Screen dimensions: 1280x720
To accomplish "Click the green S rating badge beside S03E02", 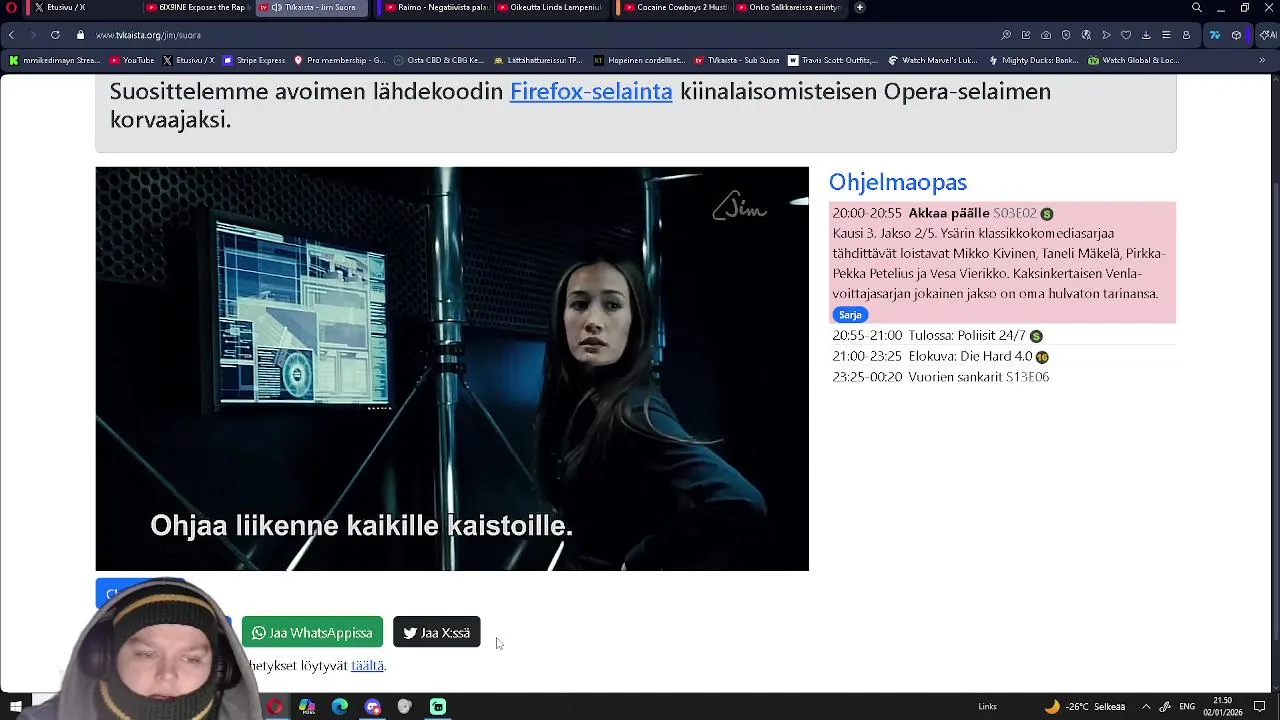I will [1047, 214].
